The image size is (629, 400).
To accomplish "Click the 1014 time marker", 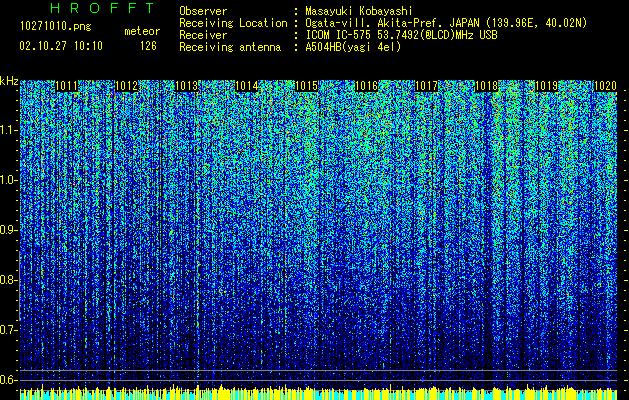I will click(246, 86).
